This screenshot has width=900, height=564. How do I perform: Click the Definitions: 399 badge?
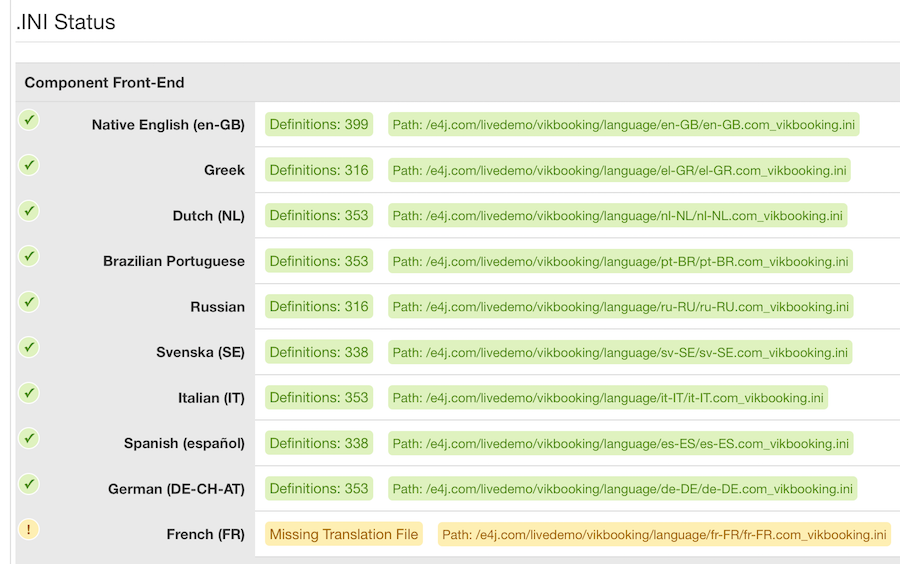319,125
